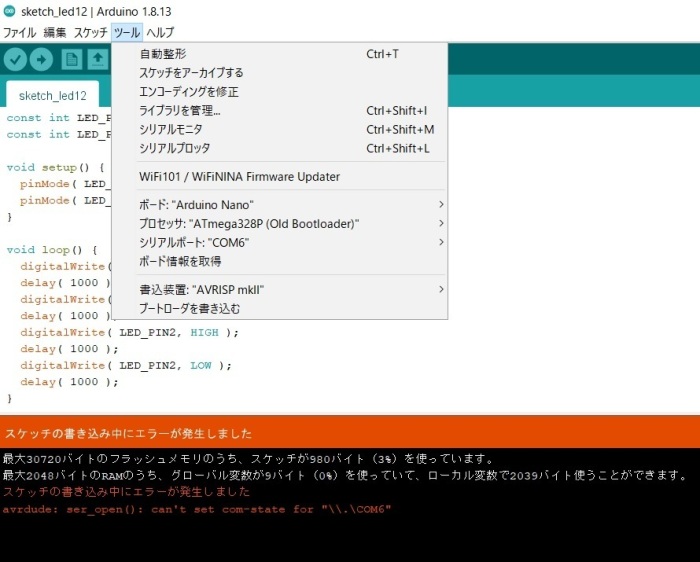Expand the シリアルポート: "COM6" submenu
The height and width of the screenshot is (562, 700).
click(x=280, y=242)
